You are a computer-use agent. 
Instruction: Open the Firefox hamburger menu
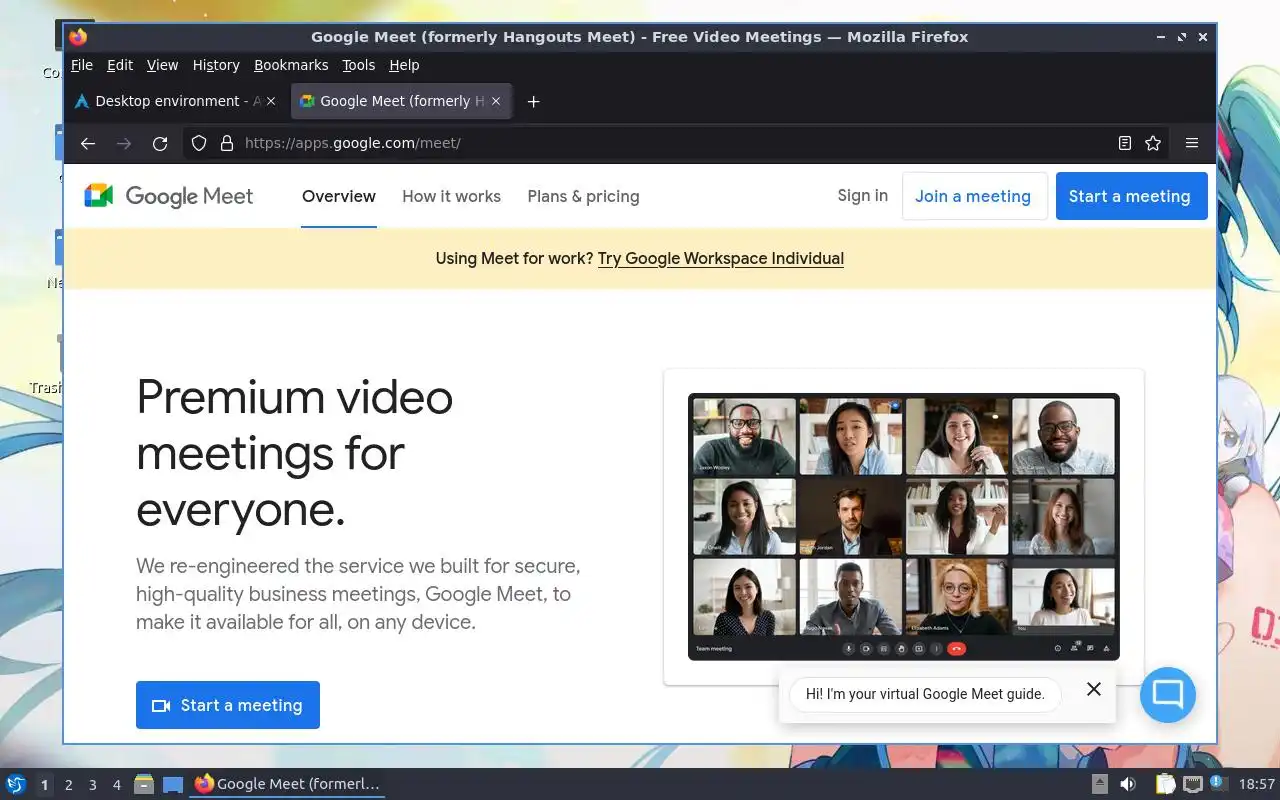click(x=1192, y=143)
